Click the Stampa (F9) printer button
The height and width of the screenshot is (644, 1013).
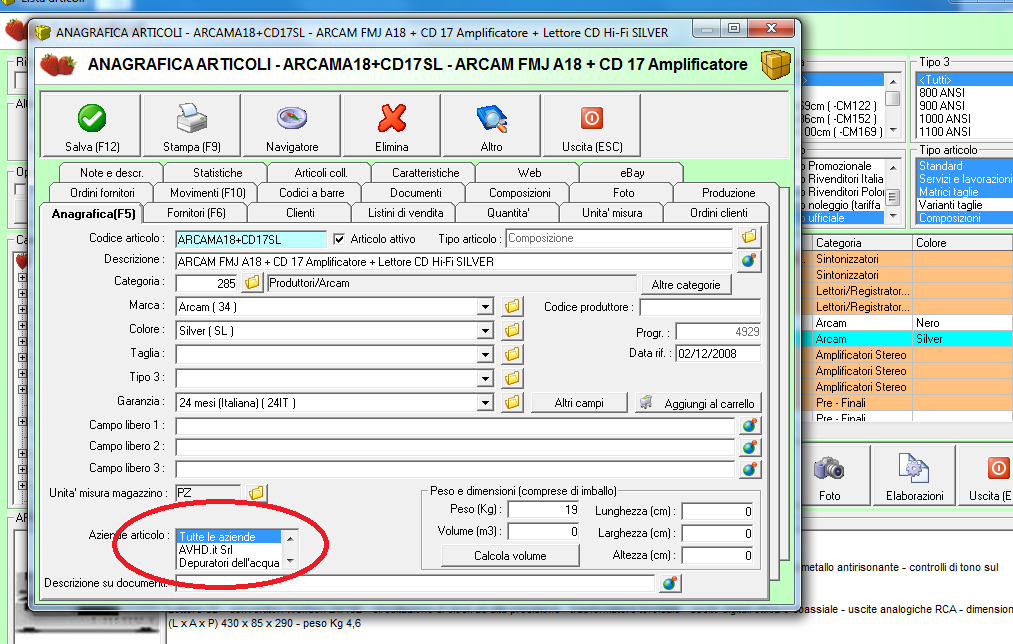tap(192, 125)
